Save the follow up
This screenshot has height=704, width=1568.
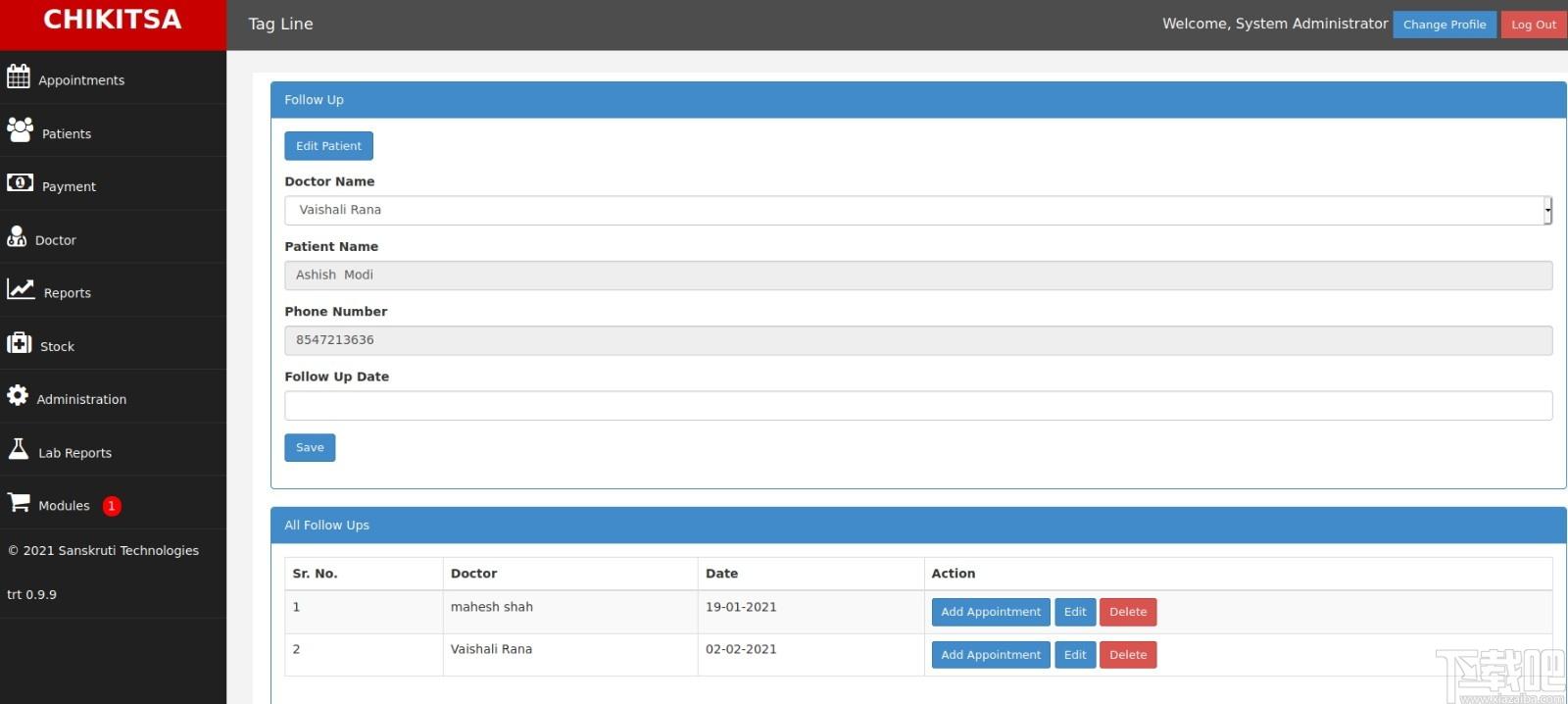pyautogui.click(x=310, y=447)
